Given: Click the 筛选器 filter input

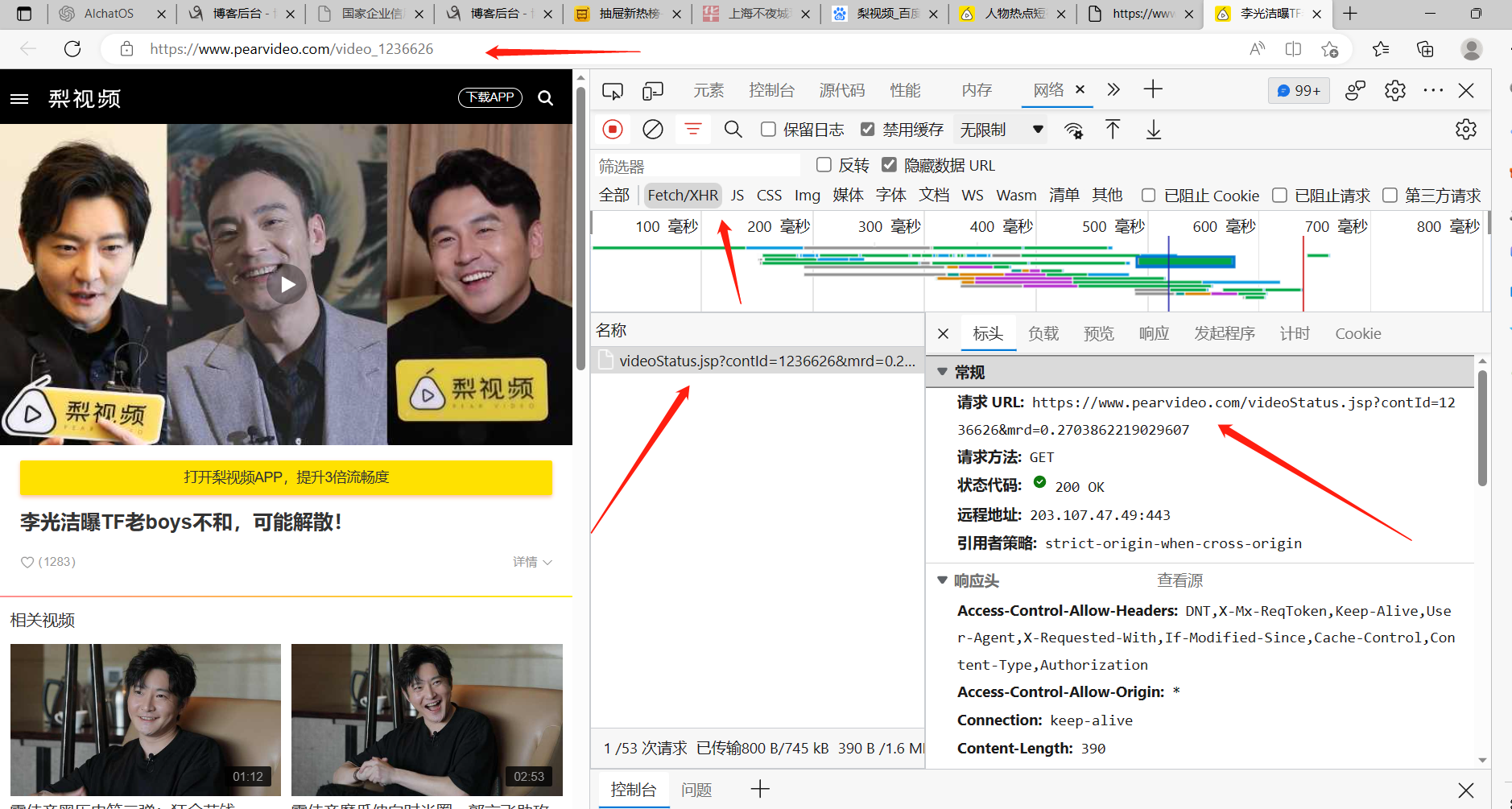Looking at the screenshot, I should (x=697, y=166).
